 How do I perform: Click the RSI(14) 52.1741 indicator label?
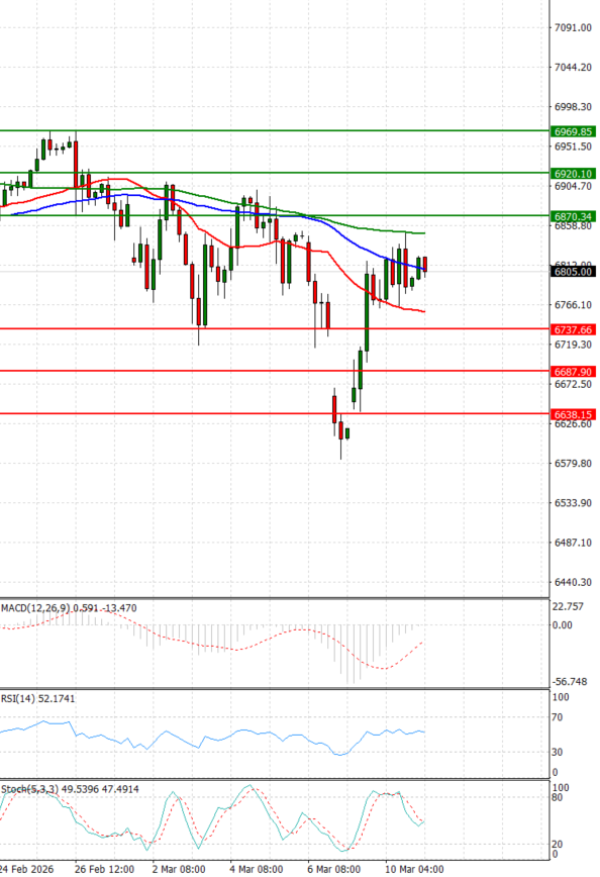[x=38, y=699]
